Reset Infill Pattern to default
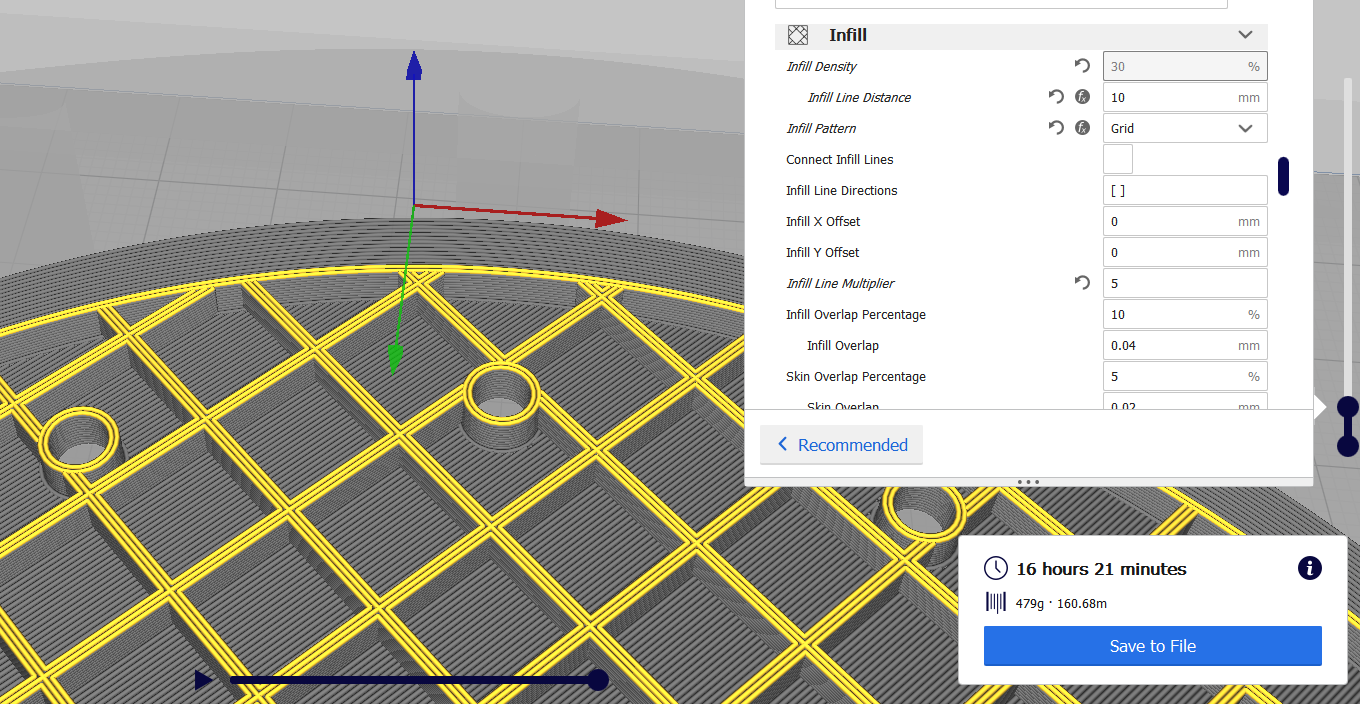The width and height of the screenshot is (1360, 704). (x=1056, y=128)
